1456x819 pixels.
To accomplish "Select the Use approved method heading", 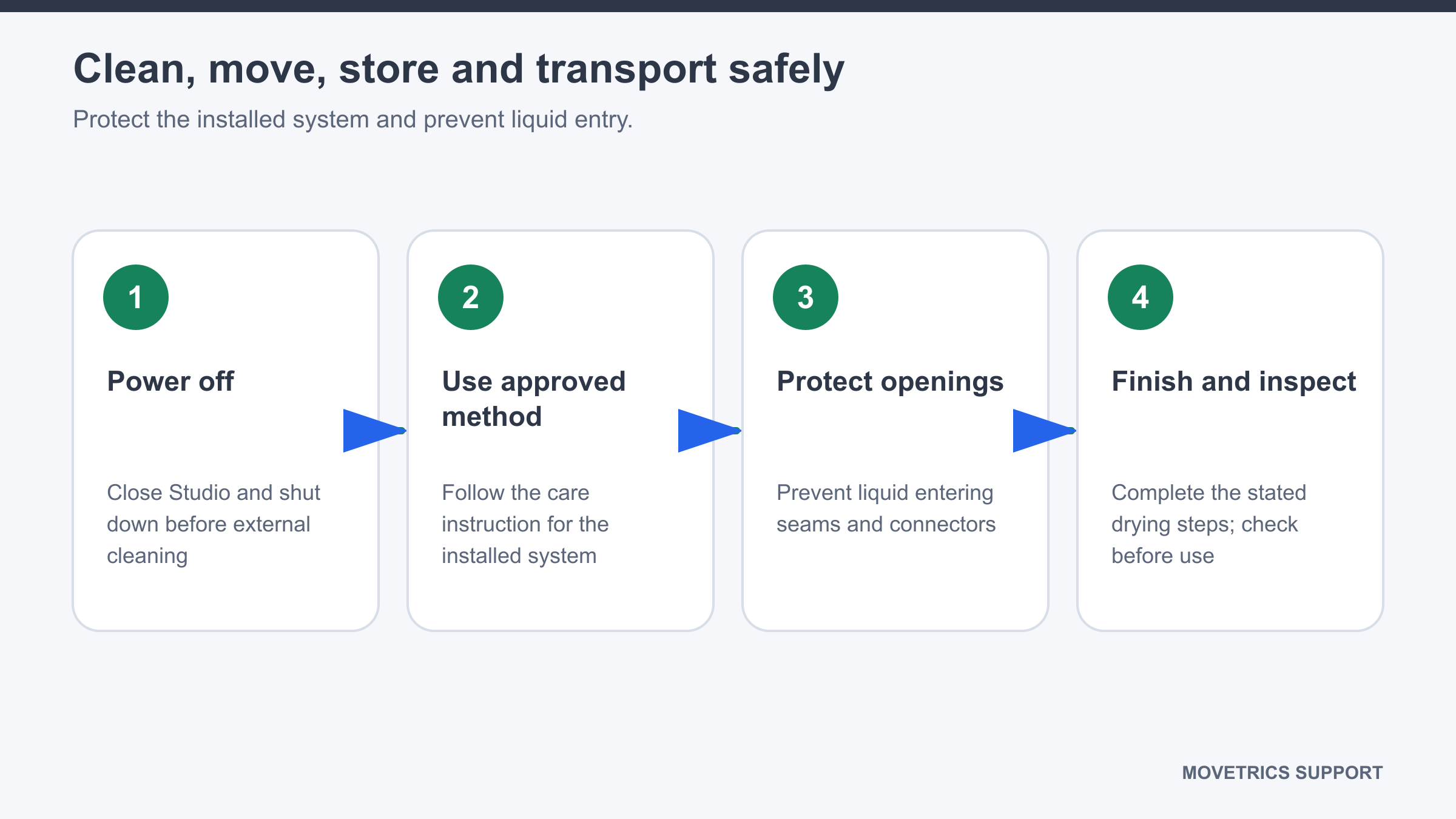I will pyautogui.click(x=534, y=399).
